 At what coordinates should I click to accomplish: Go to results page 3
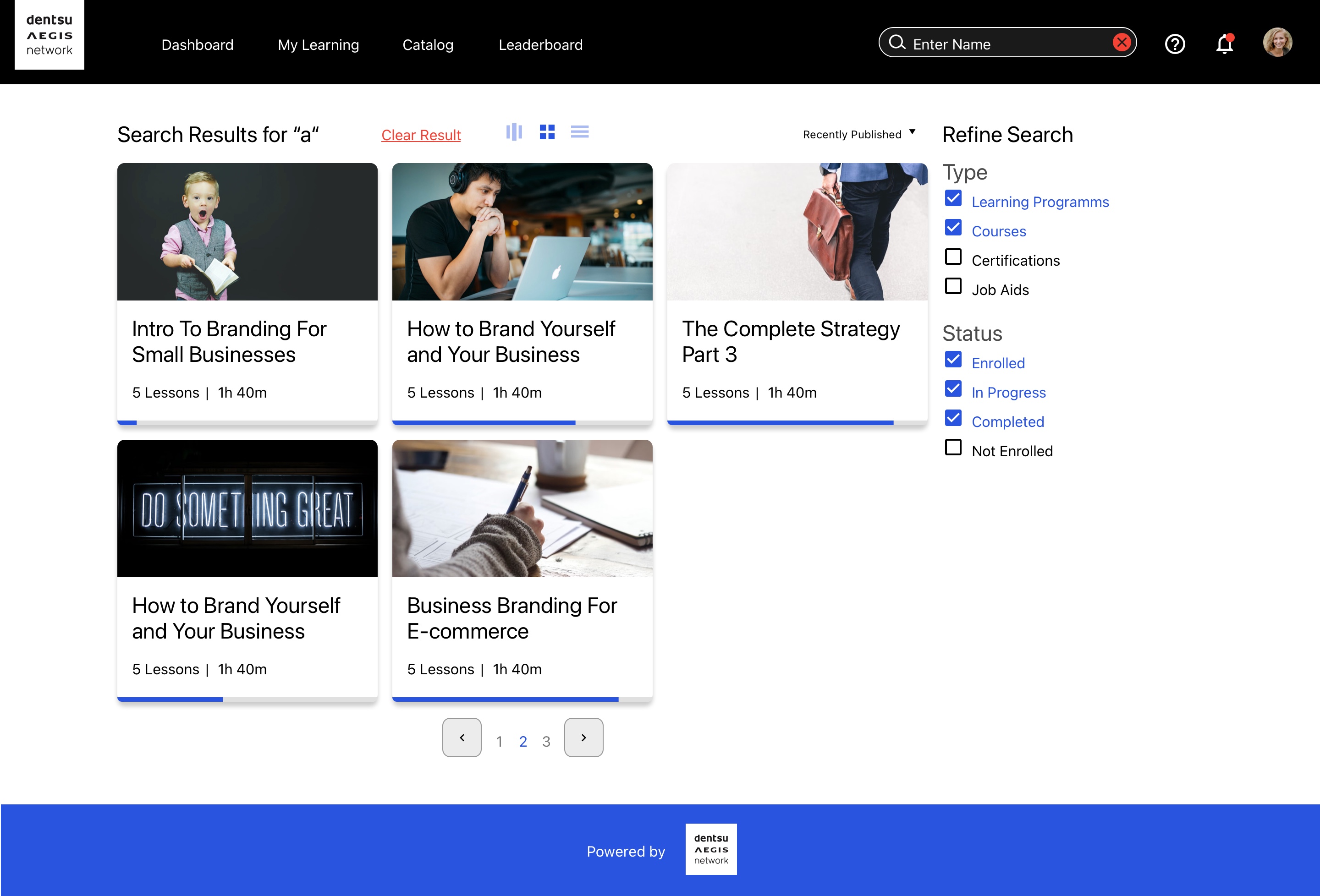point(546,742)
